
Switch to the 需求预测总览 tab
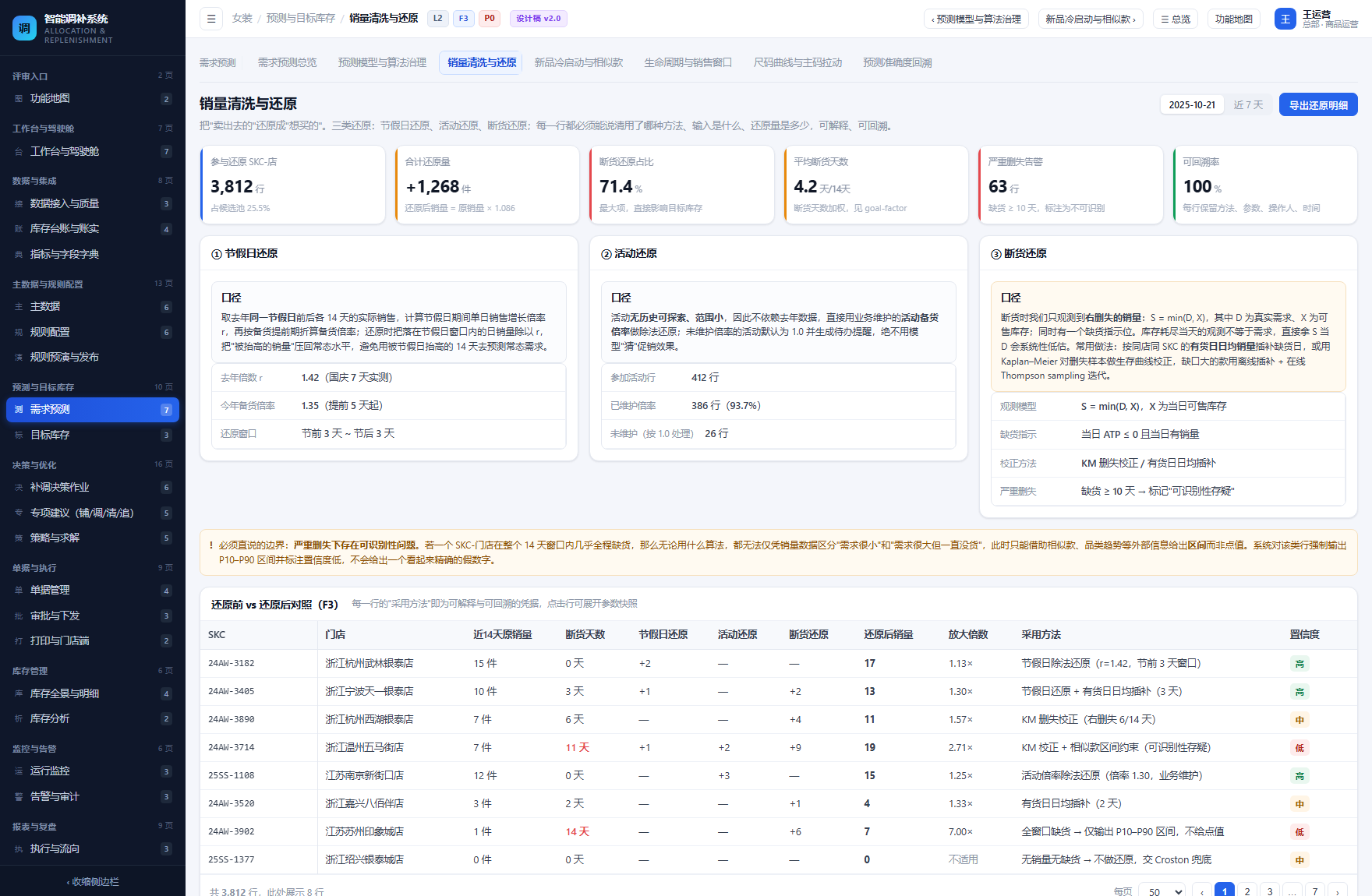(287, 63)
